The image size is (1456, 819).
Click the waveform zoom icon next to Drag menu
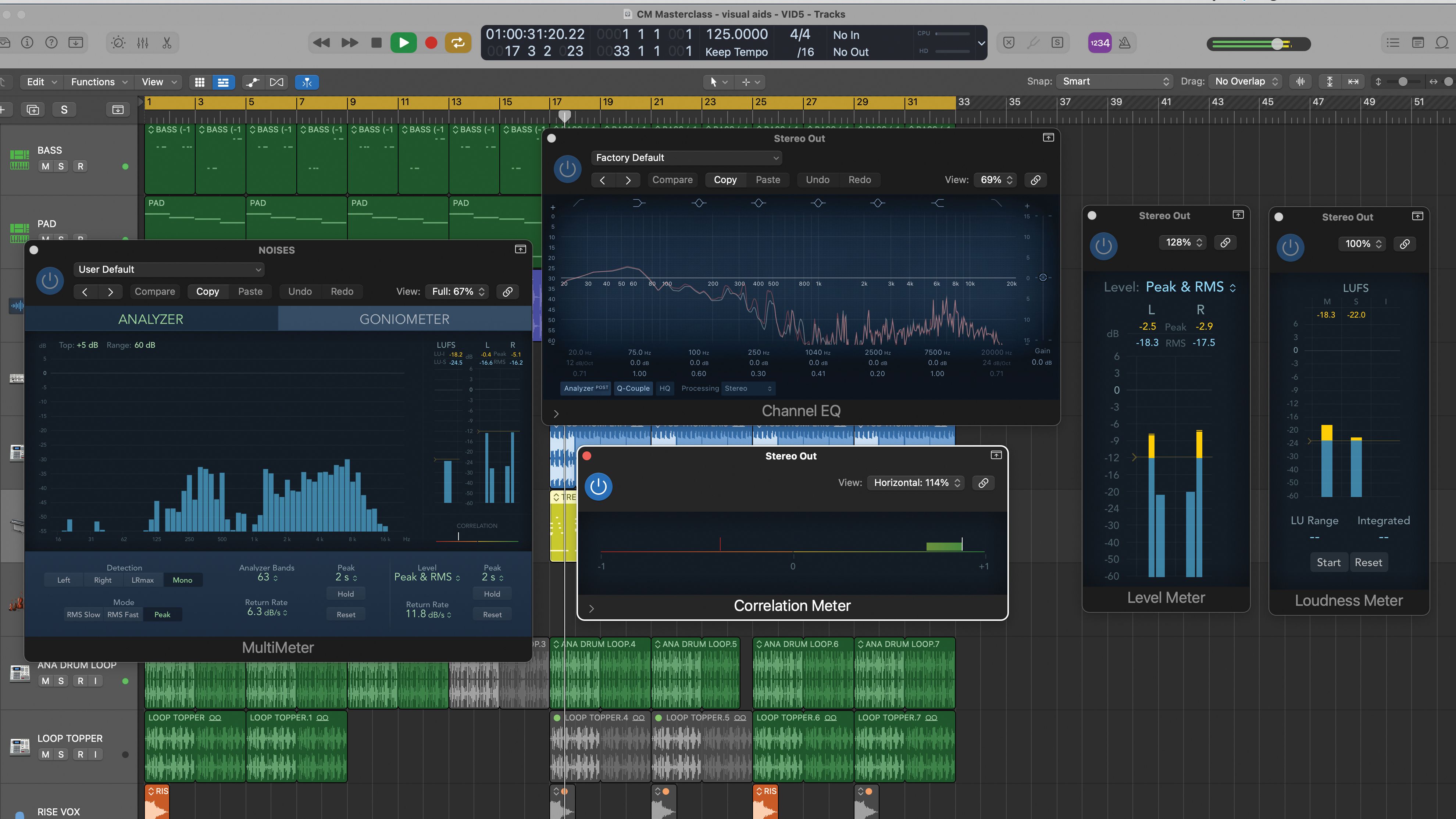click(1300, 81)
